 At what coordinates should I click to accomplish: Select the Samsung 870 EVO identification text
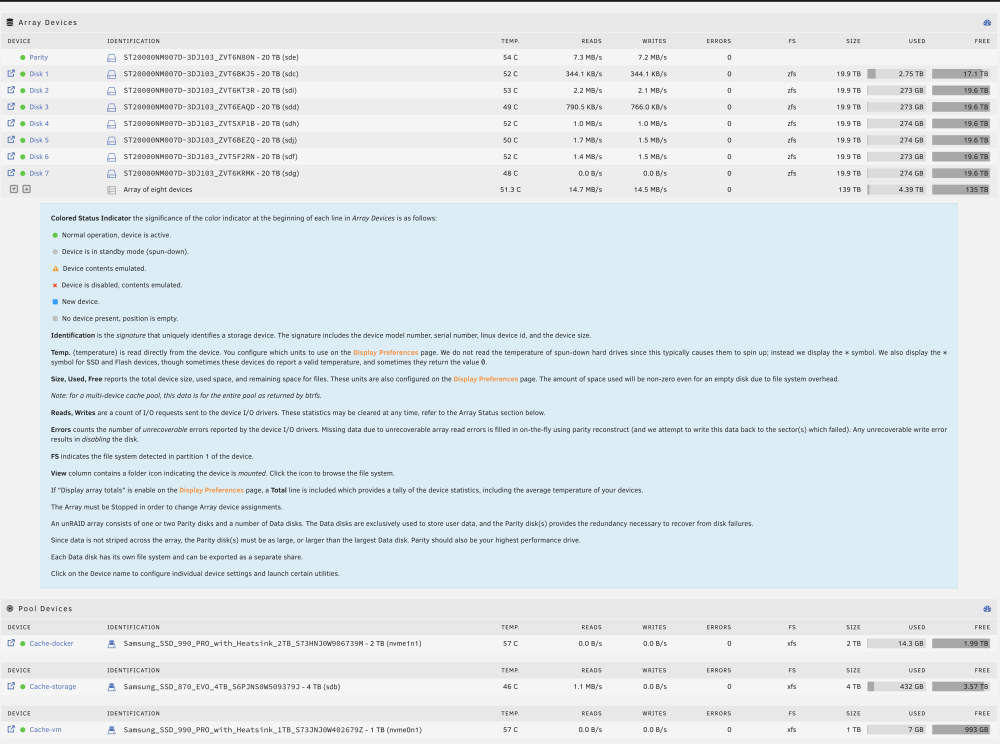232,687
